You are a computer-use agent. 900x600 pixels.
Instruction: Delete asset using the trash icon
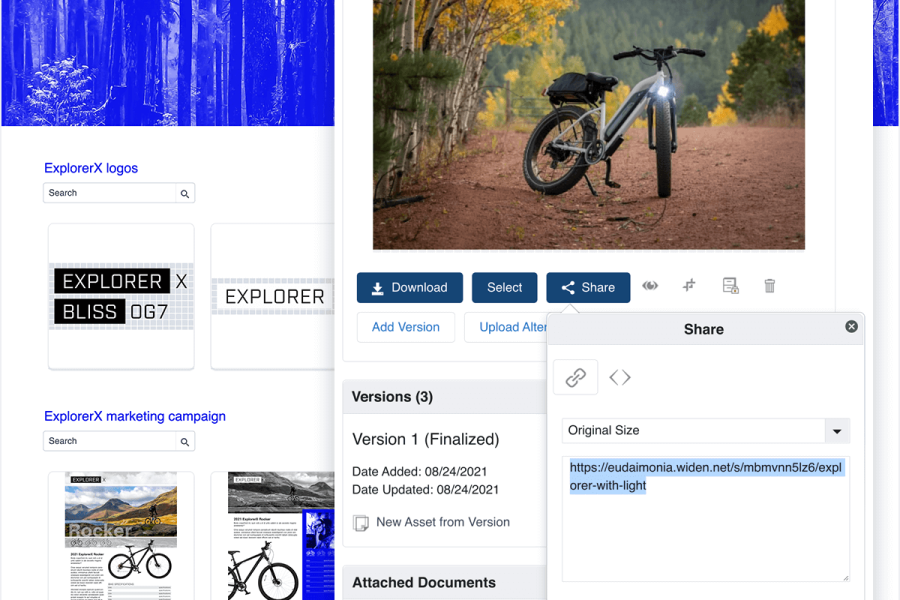pyautogui.click(x=769, y=286)
